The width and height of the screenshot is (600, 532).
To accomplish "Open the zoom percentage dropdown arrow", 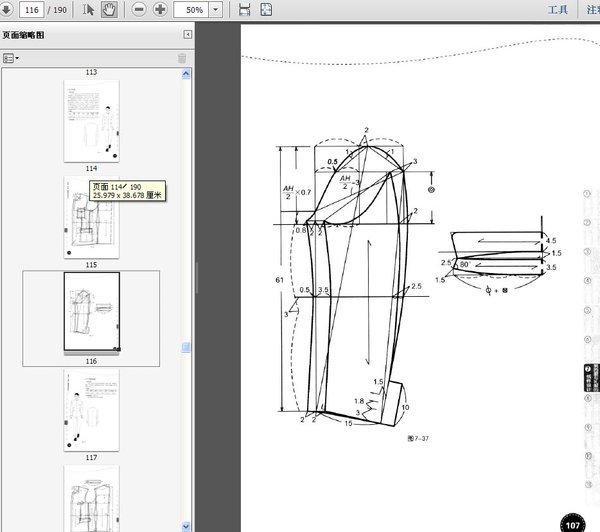I will (x=216, y=10).
